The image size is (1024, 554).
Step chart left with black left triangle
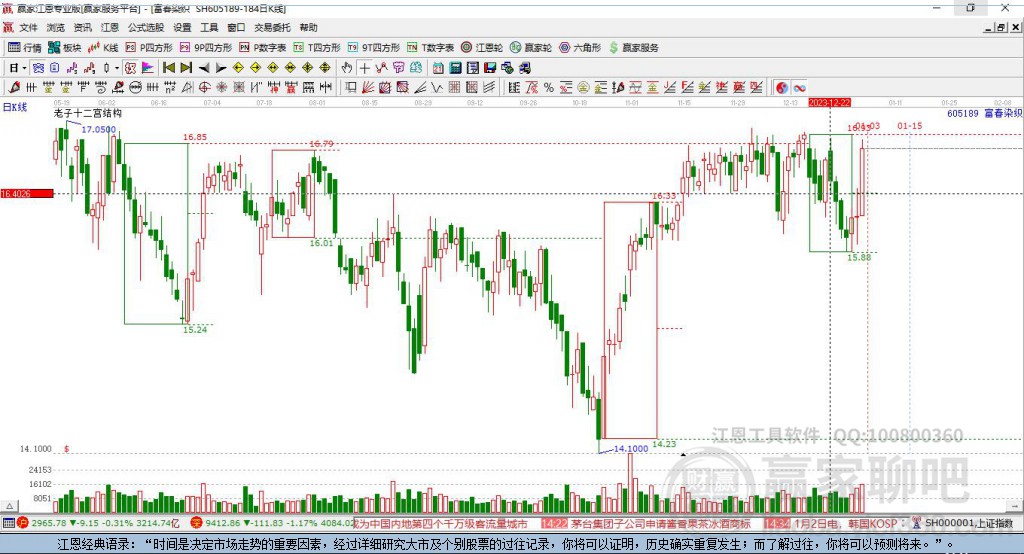tap(204, 68)
